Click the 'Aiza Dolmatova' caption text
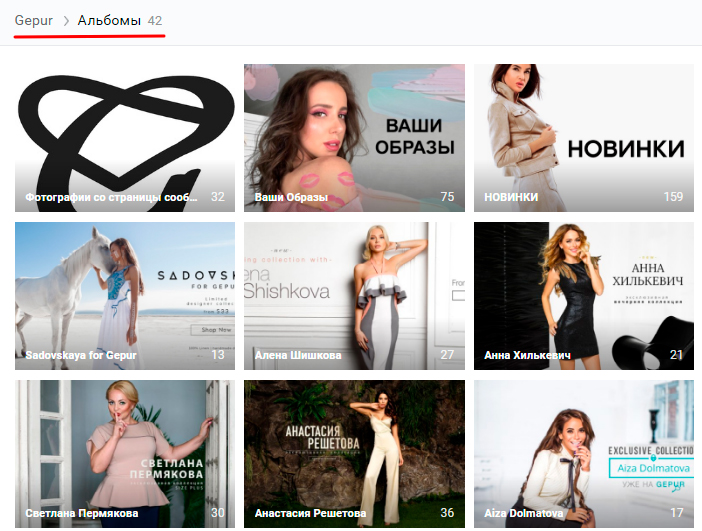This screenshot has width=702, height=531. click(x=523, y=514)
